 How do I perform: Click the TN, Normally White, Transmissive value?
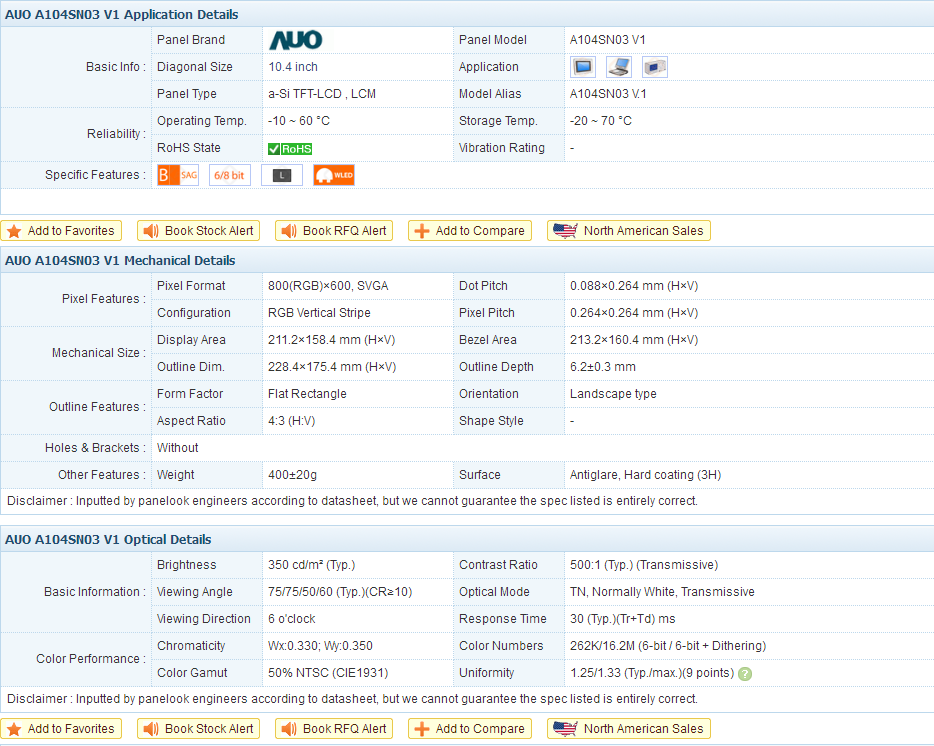point(662,592)
